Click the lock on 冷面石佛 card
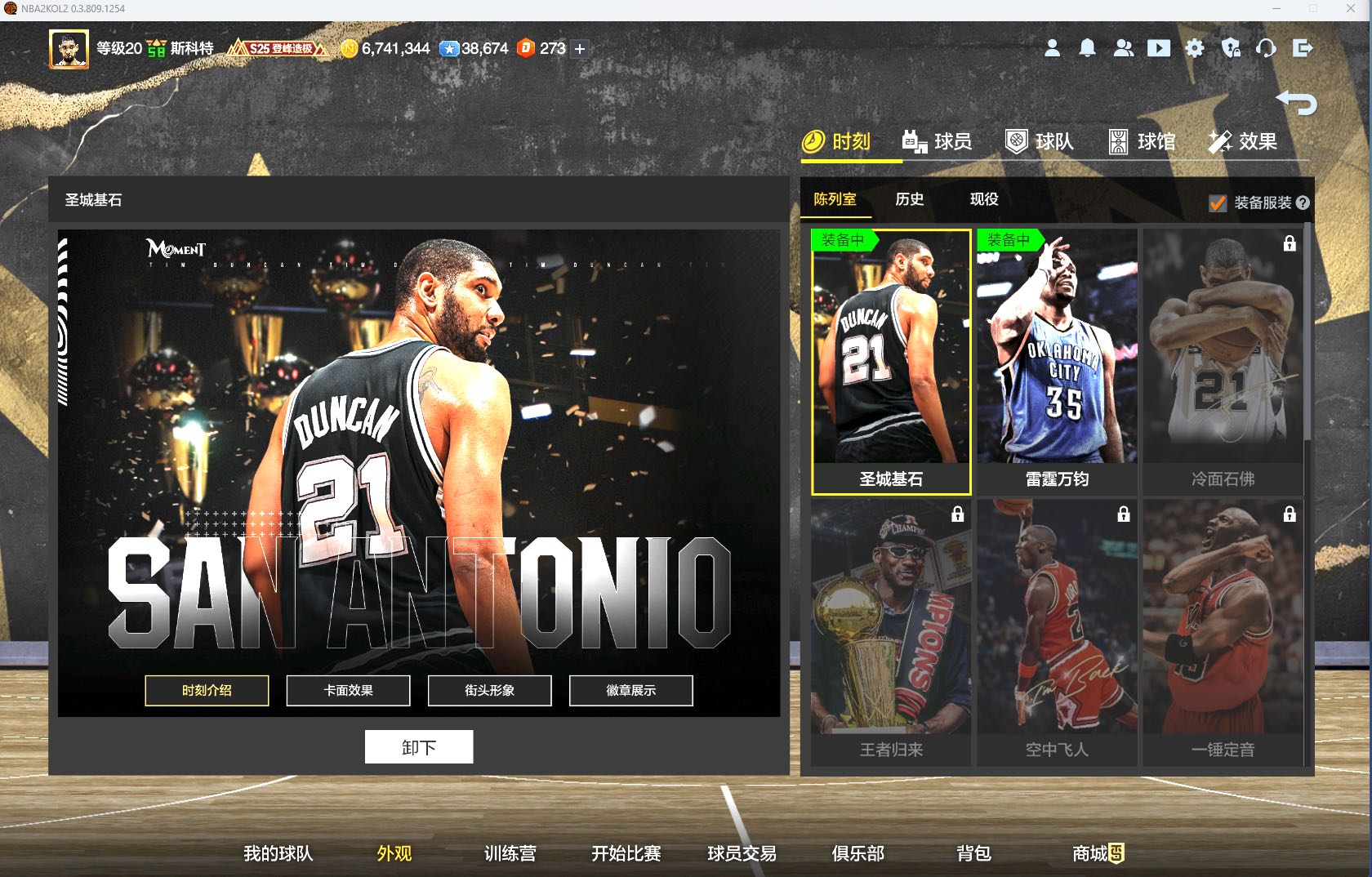The width and height of the screenshot is (1372, 877). [x=1290, y=243]
